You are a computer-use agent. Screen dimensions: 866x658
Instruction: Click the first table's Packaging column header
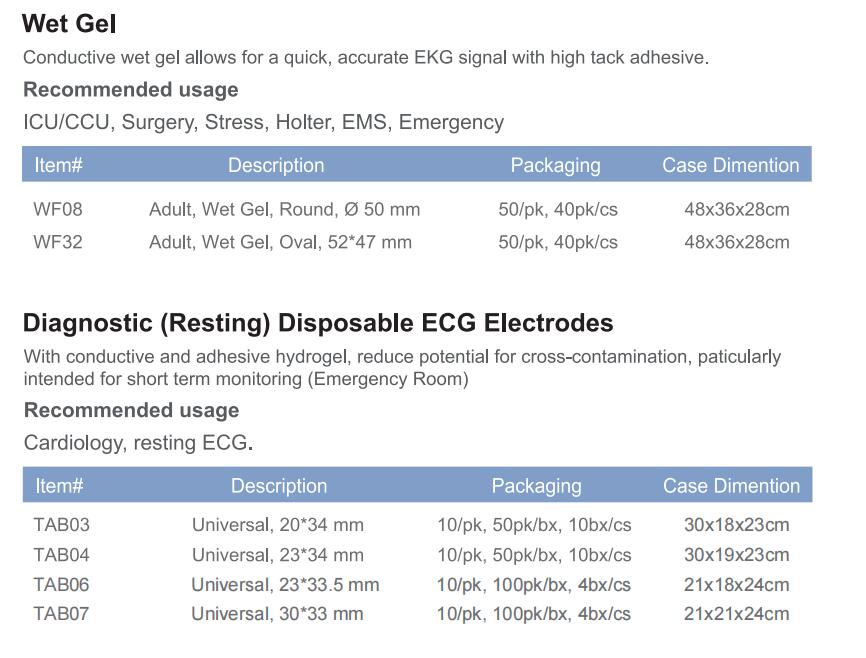(x=555, y=165)
